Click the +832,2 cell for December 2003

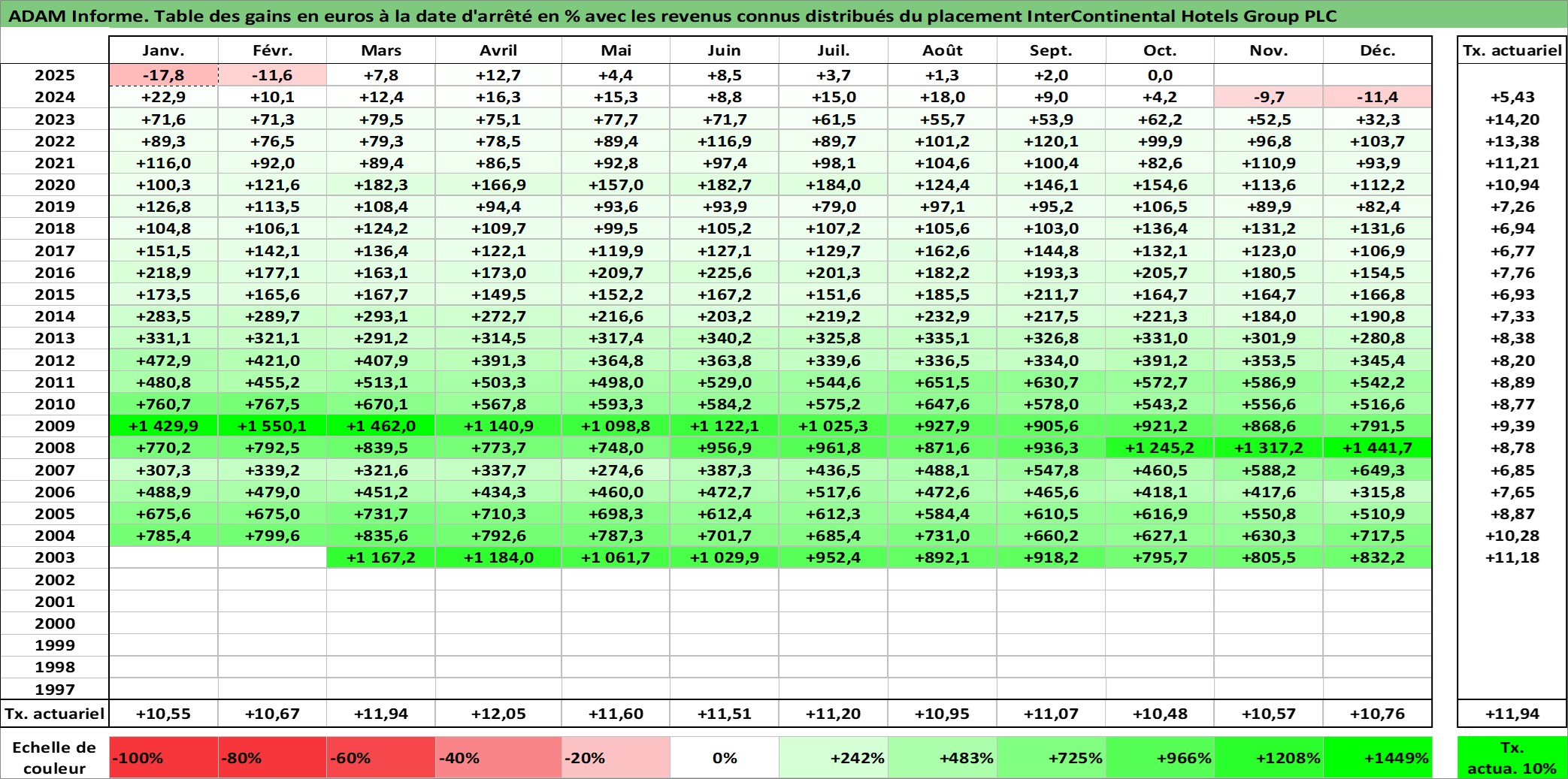pos(1378,557)
